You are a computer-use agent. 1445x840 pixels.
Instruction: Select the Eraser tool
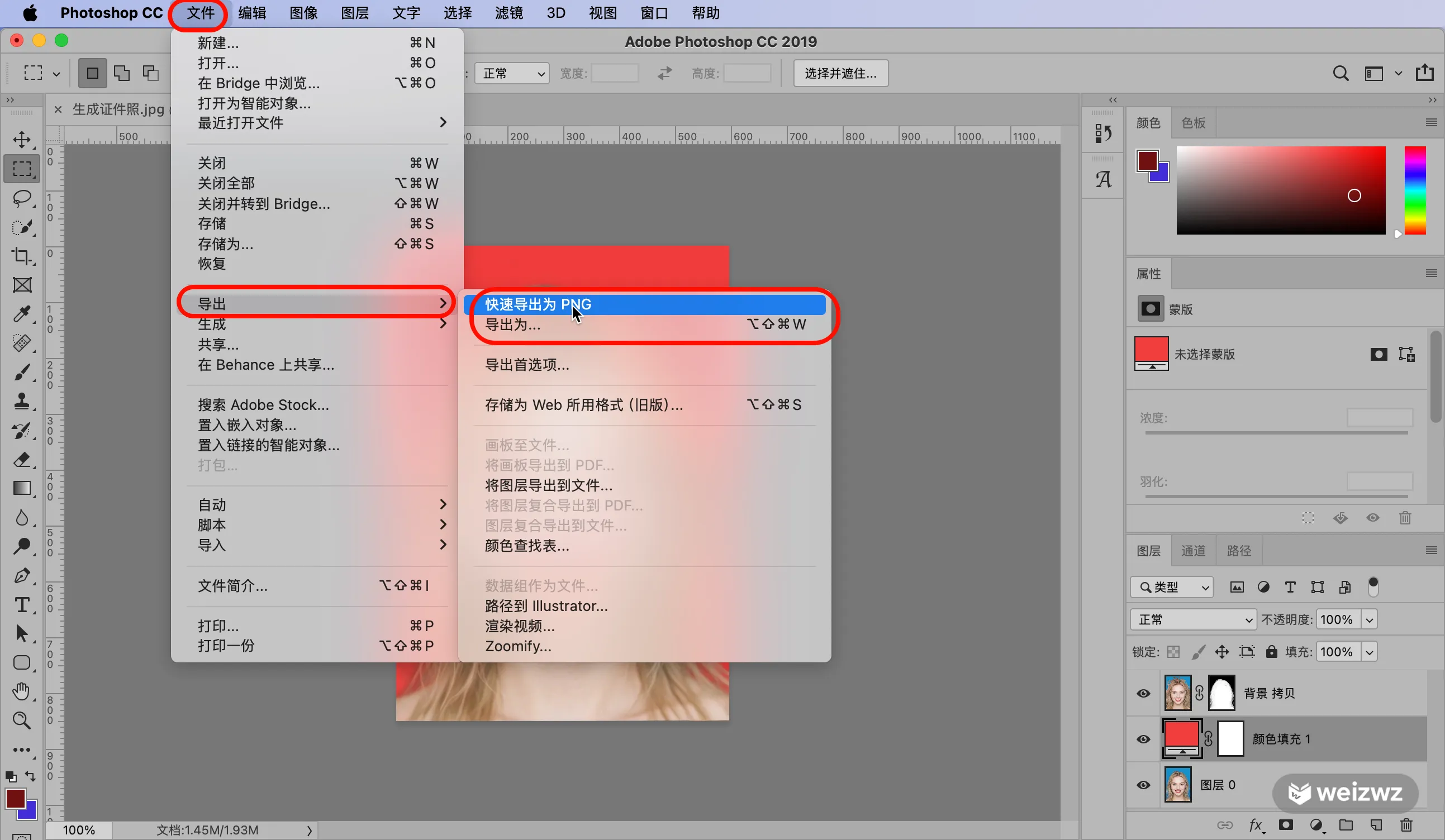[x=22, y=459]
